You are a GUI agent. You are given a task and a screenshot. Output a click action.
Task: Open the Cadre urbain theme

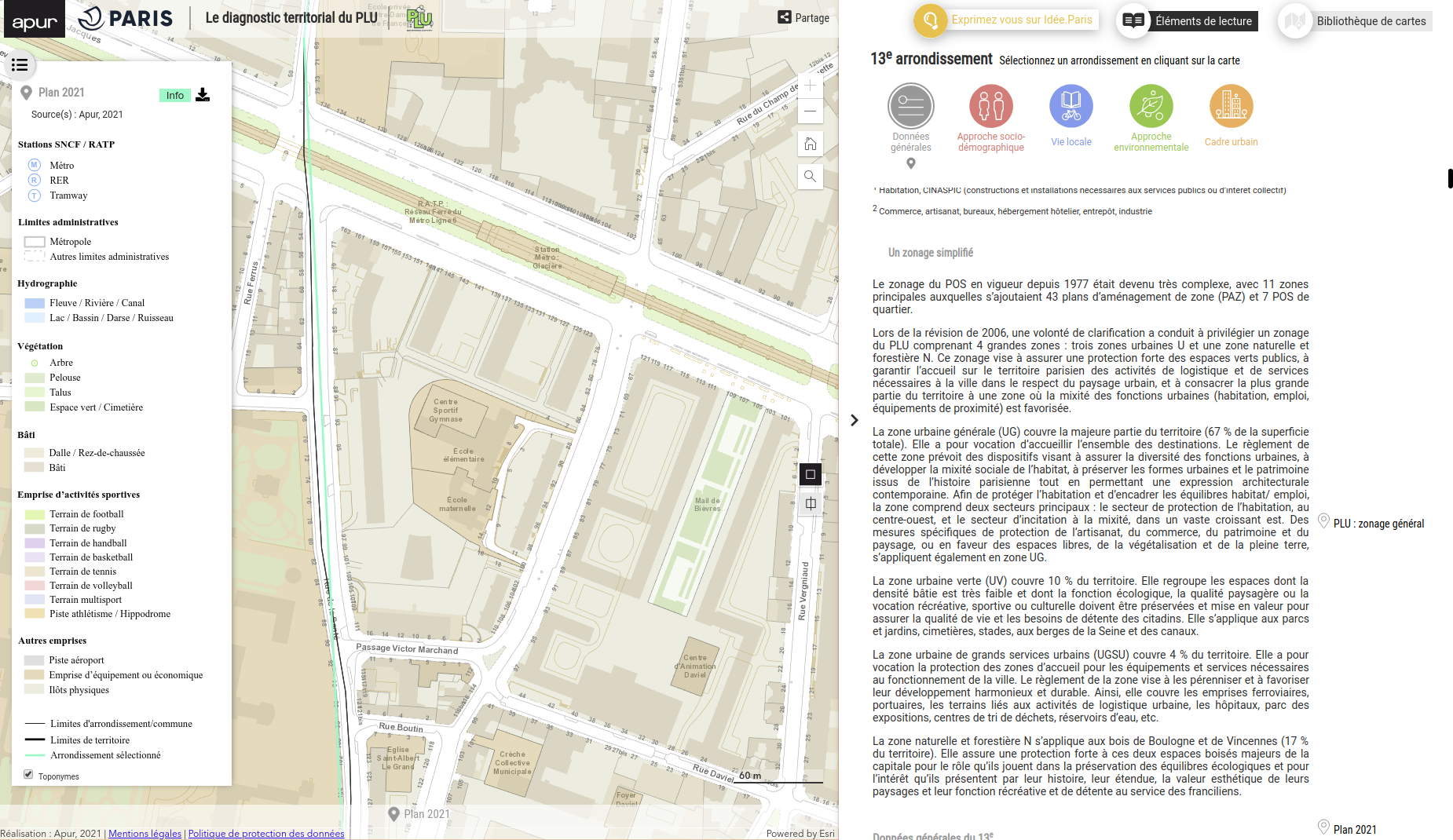(x=1231, y=107)
